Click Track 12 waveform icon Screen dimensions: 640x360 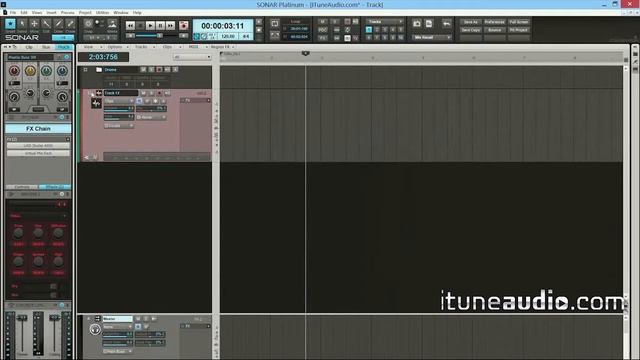coord(96,104)
